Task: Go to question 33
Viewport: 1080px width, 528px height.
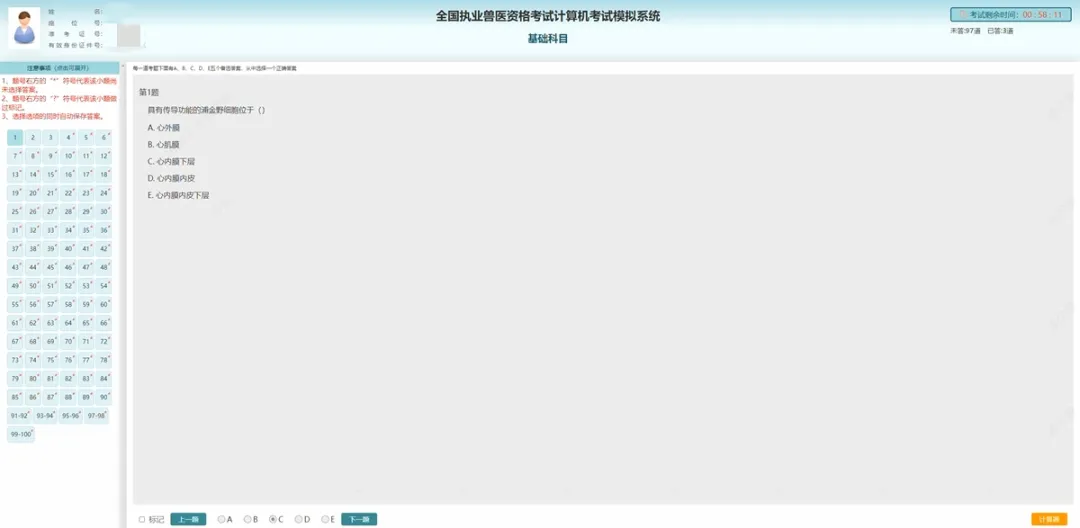Action: 50,231
